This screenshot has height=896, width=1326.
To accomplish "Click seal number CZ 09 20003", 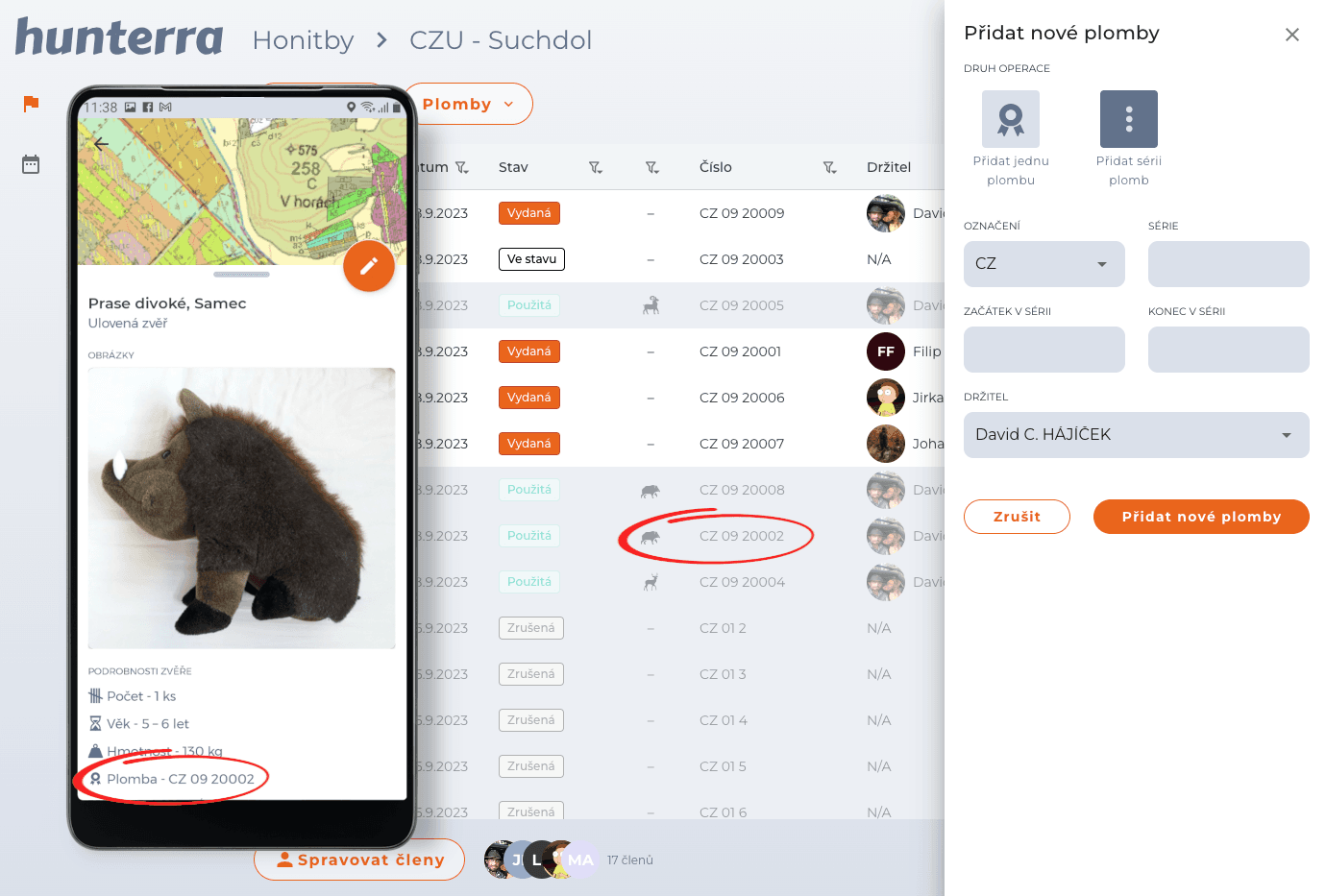I will pos(742,259).
